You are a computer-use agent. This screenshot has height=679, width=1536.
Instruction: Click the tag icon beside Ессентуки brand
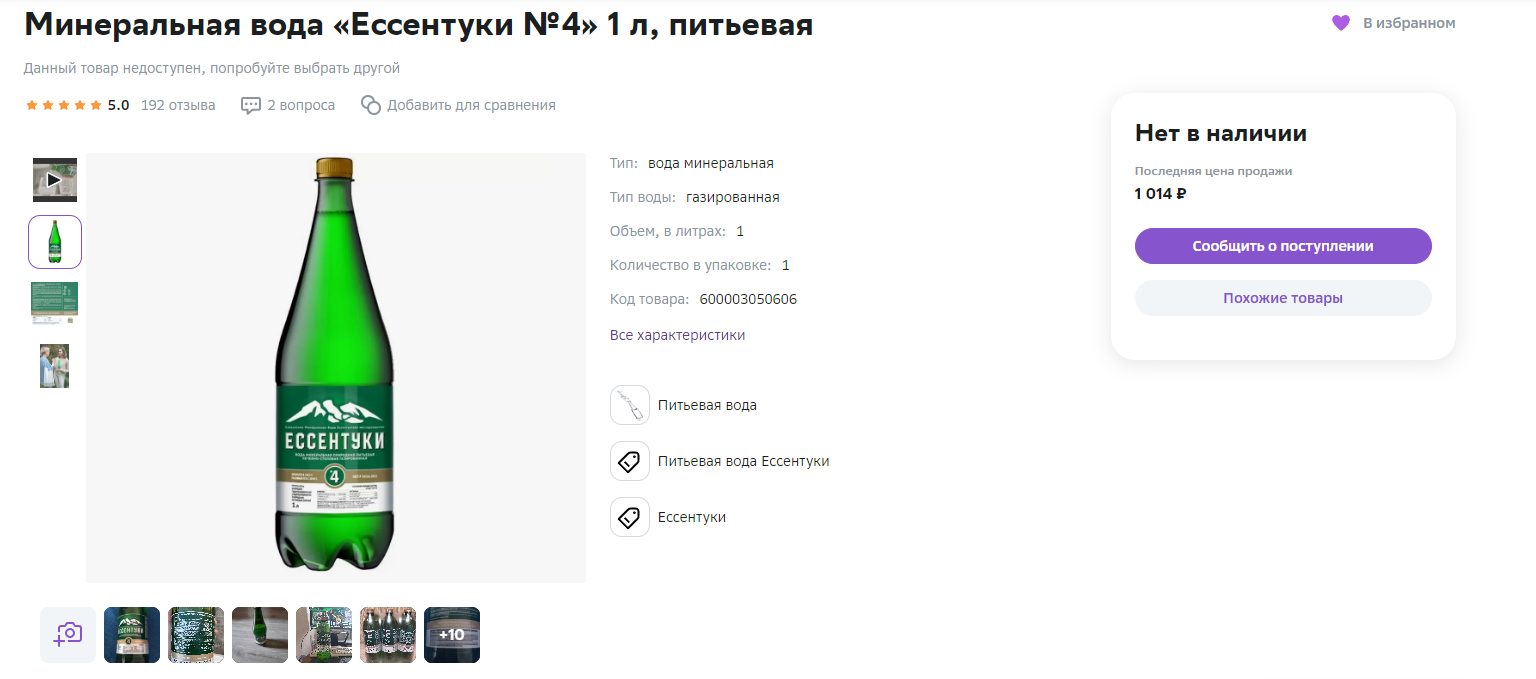(630, 517)
